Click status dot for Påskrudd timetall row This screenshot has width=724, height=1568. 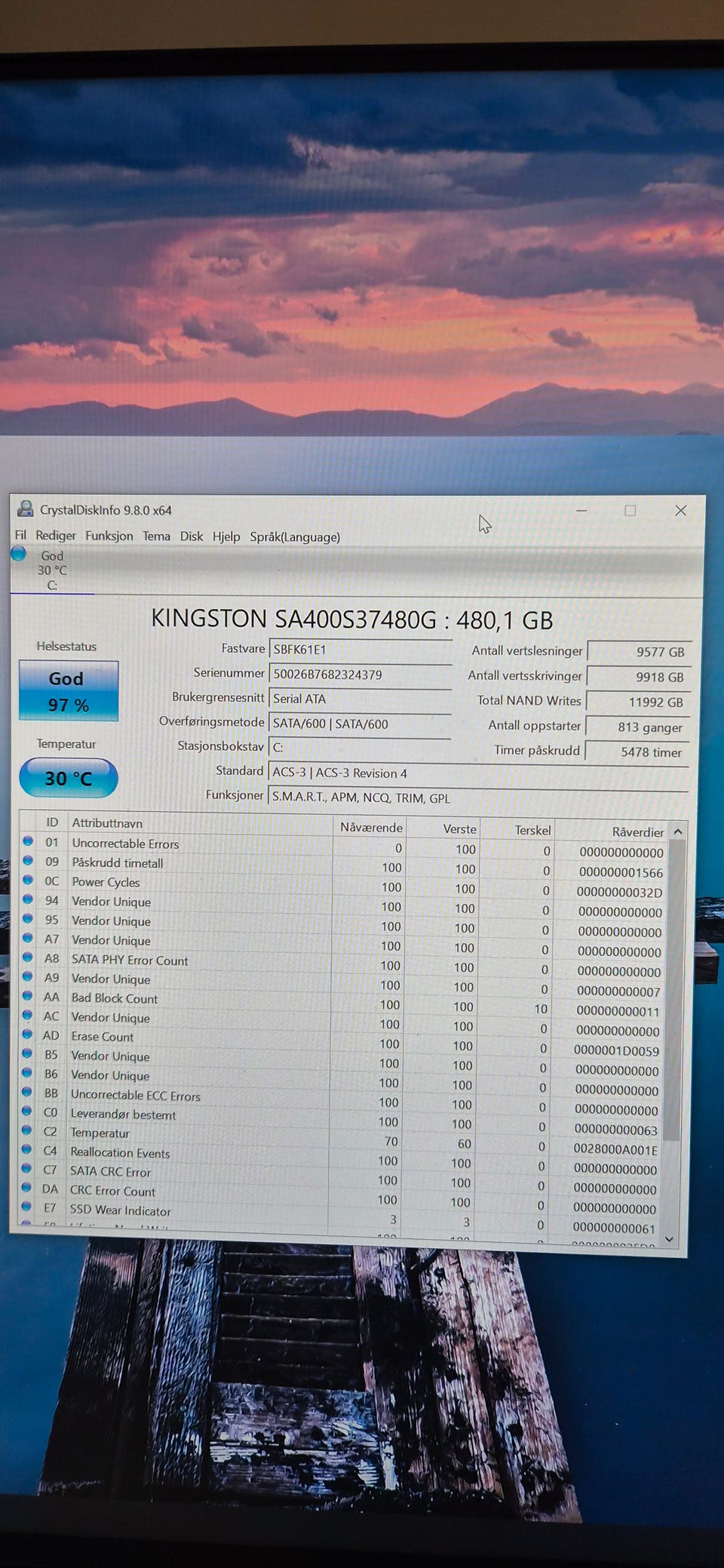click(28, 860)
